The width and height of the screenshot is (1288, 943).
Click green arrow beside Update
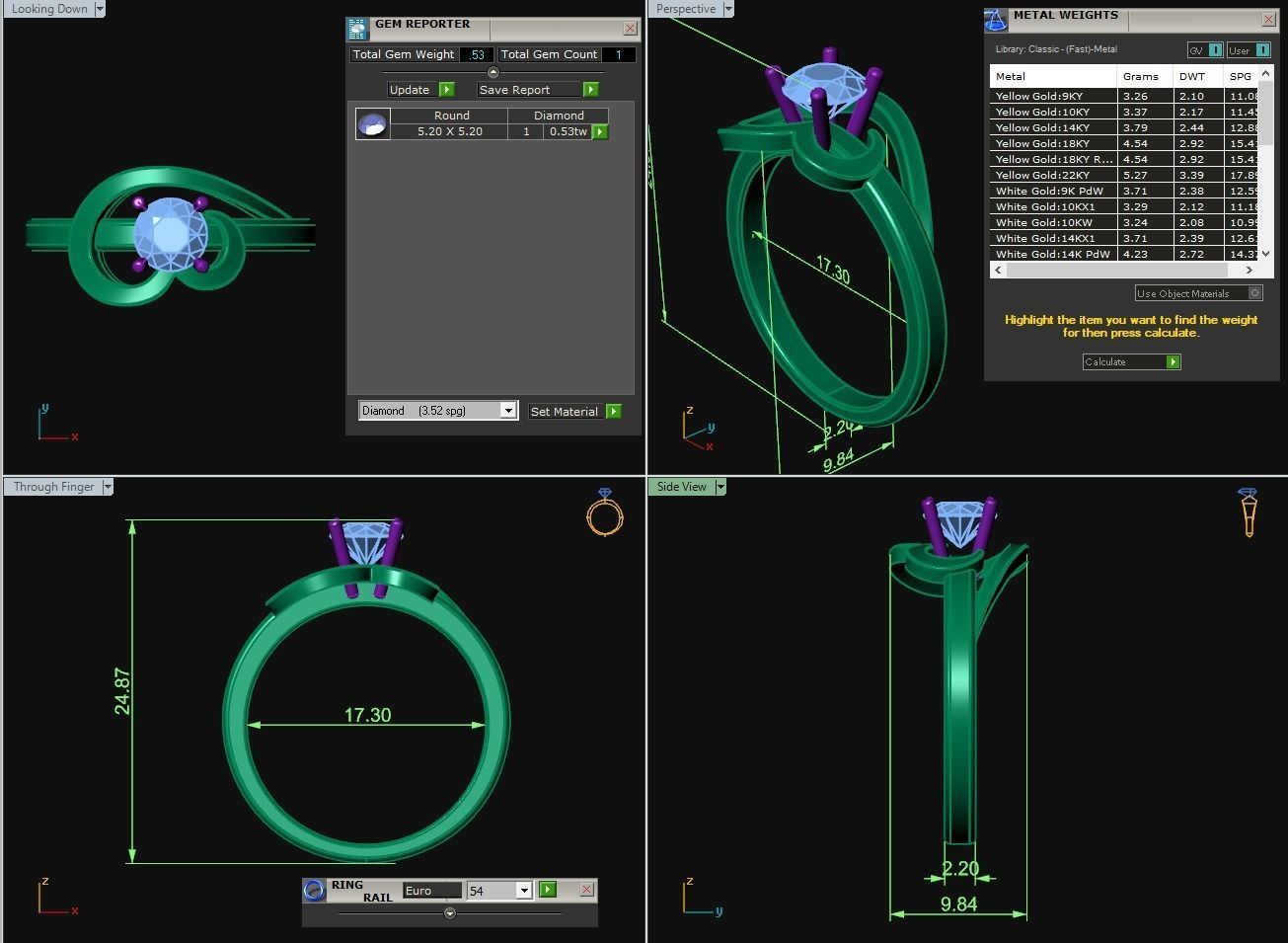pos(446,90)
